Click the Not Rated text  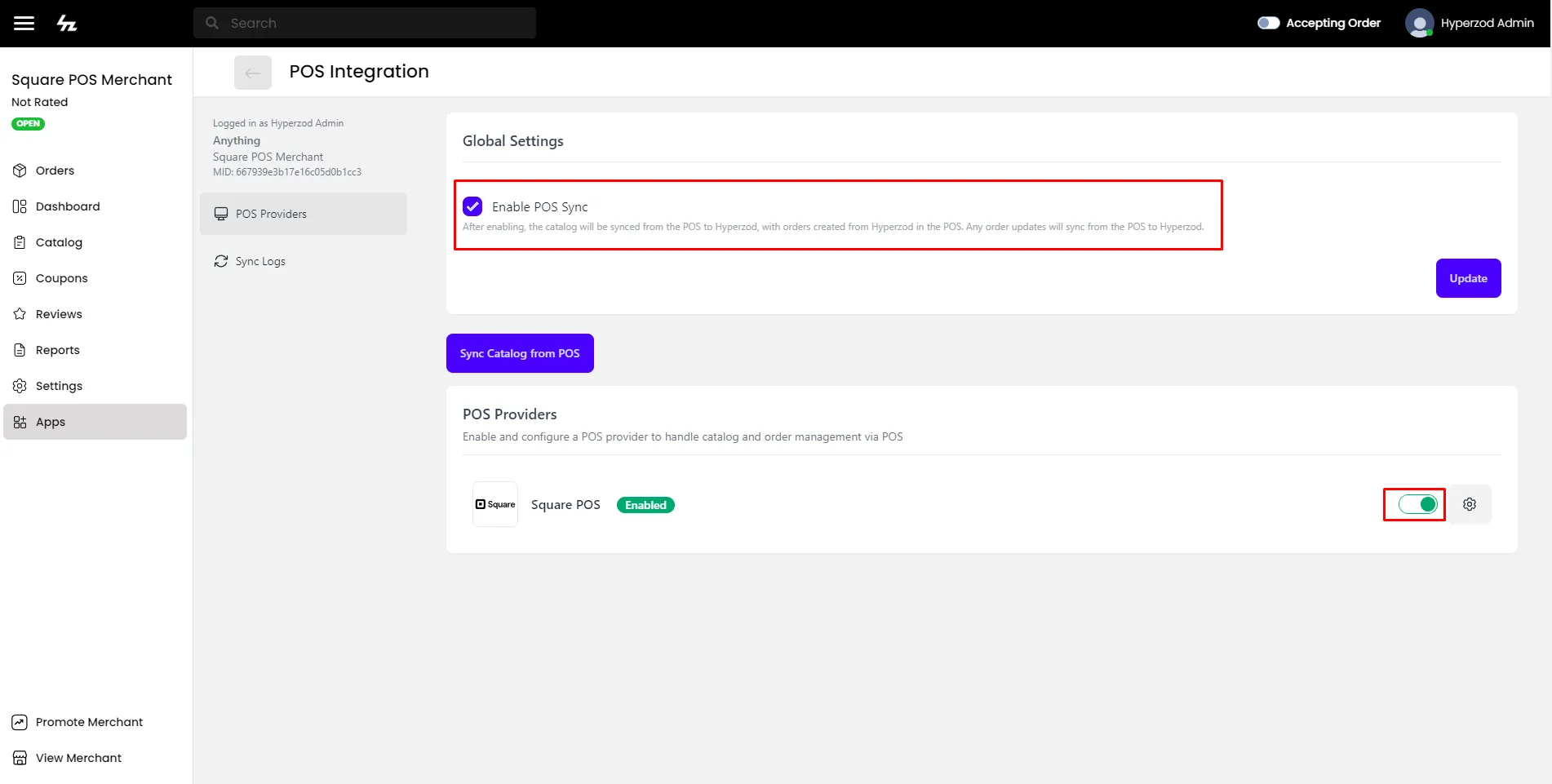[x=39, y=102]
